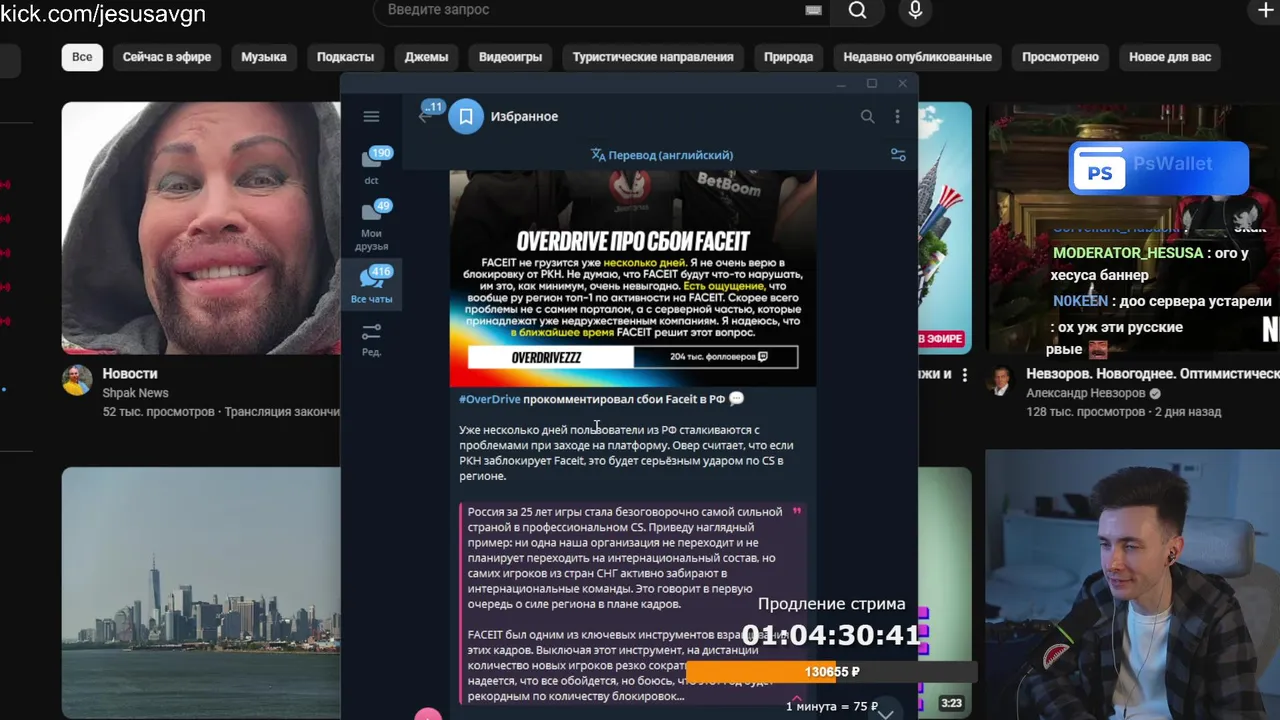Open the city skyline video thumbnail
The height and width of the screenshot is (720, 1280).
[x=200, y=593]
